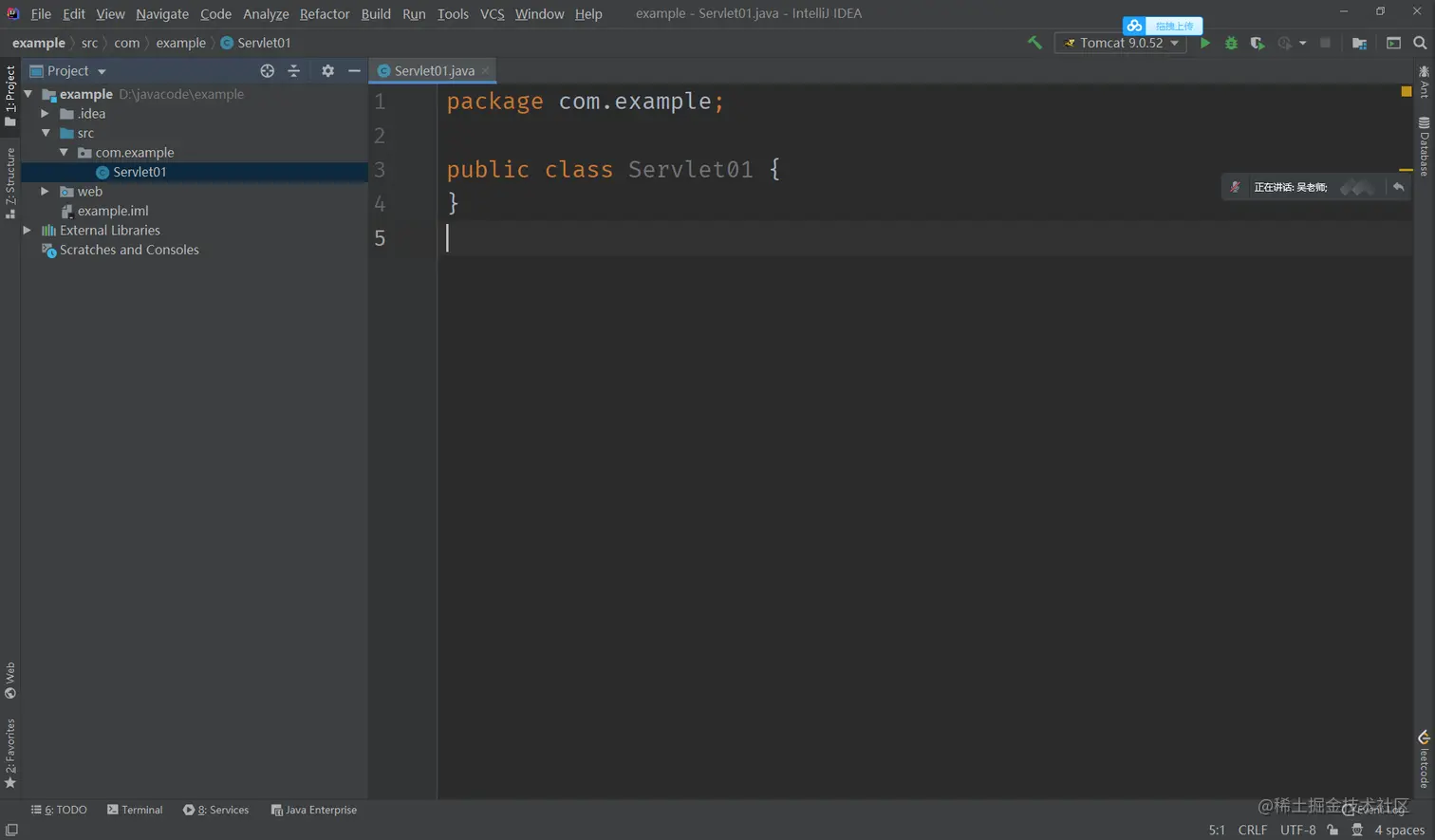Toggle the Database tool window
1435x840 pixels.
pos(1424,146)
